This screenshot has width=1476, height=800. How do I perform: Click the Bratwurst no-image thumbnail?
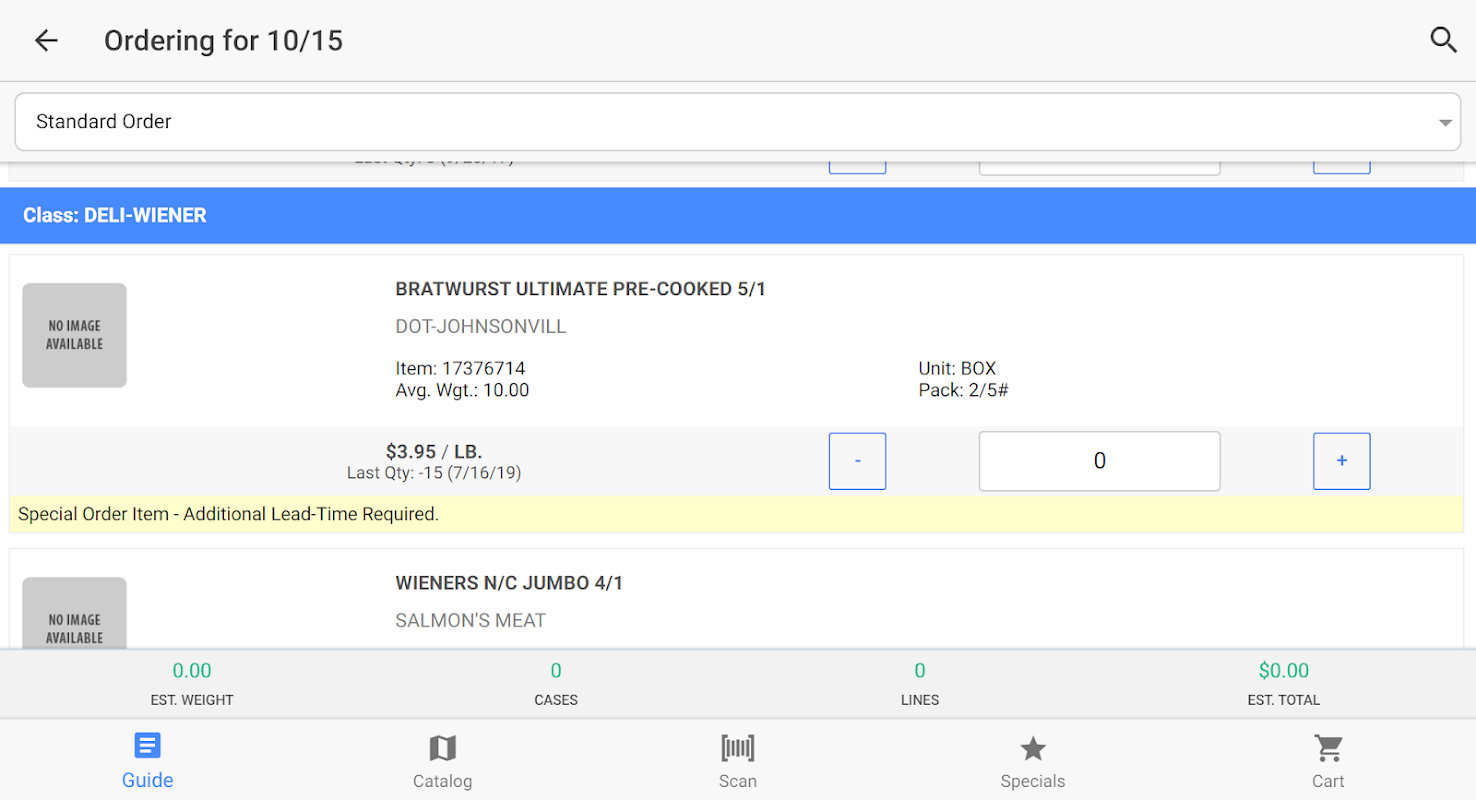point(75,335)
